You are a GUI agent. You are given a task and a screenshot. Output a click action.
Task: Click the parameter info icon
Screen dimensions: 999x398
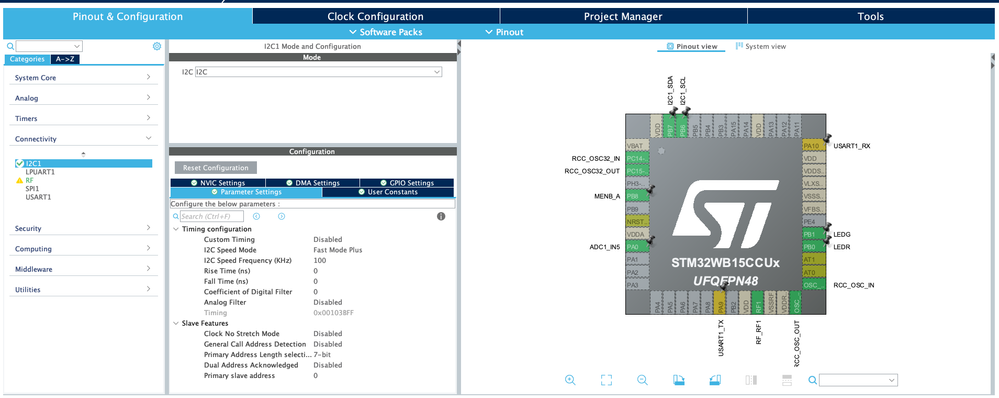click(441, 217)
